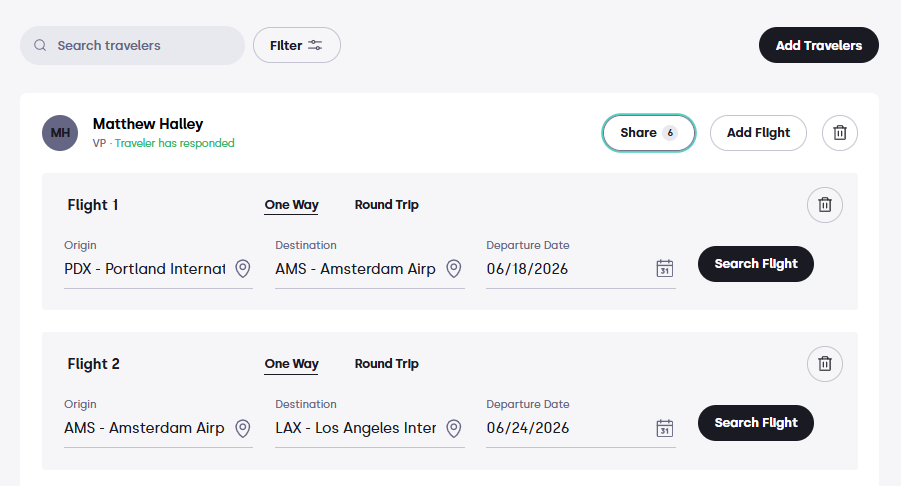The image size is (901, 486).
Task: Switch Flight 2 to Round Trip
Action: (x=387, y=364)
